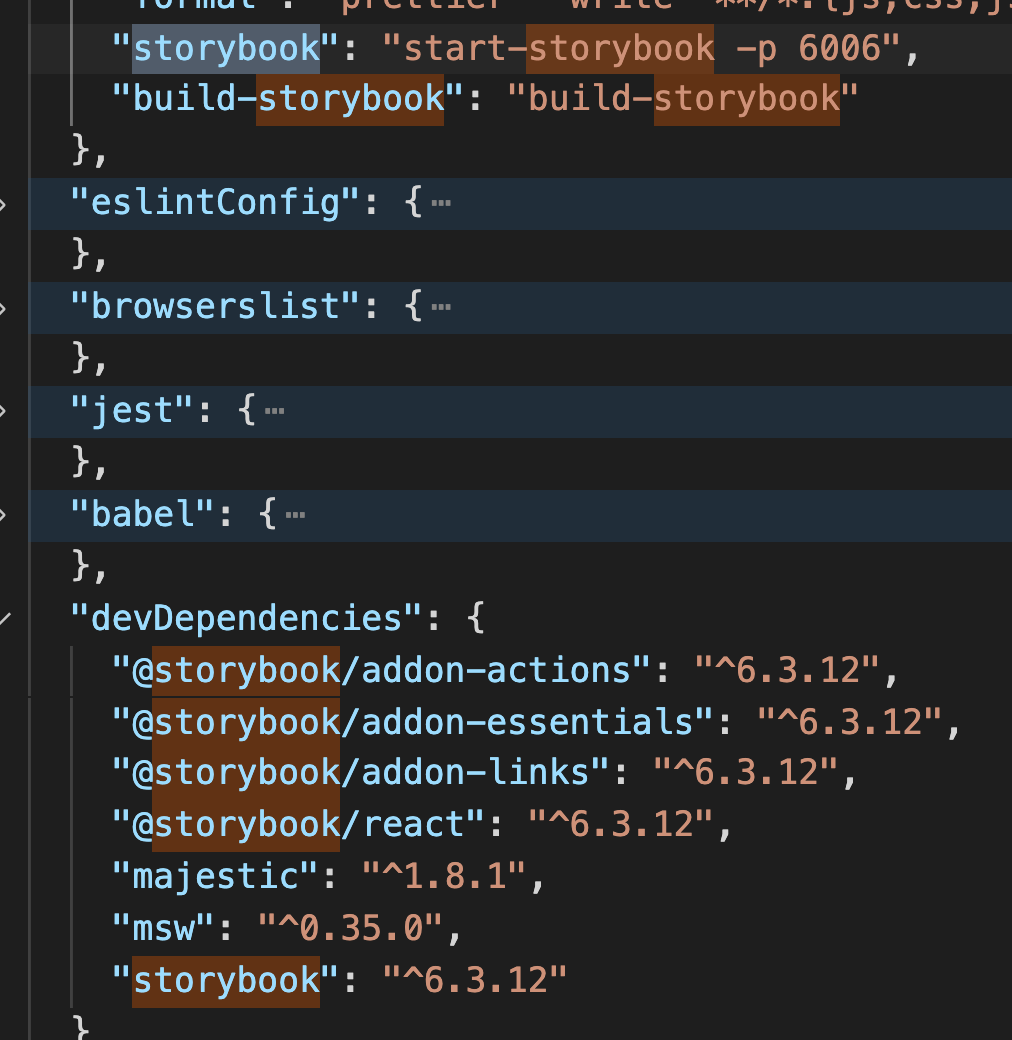Screen dimensions: 1012x1040
Task: Click the "msw" dependency name
Action: [163, 929]
